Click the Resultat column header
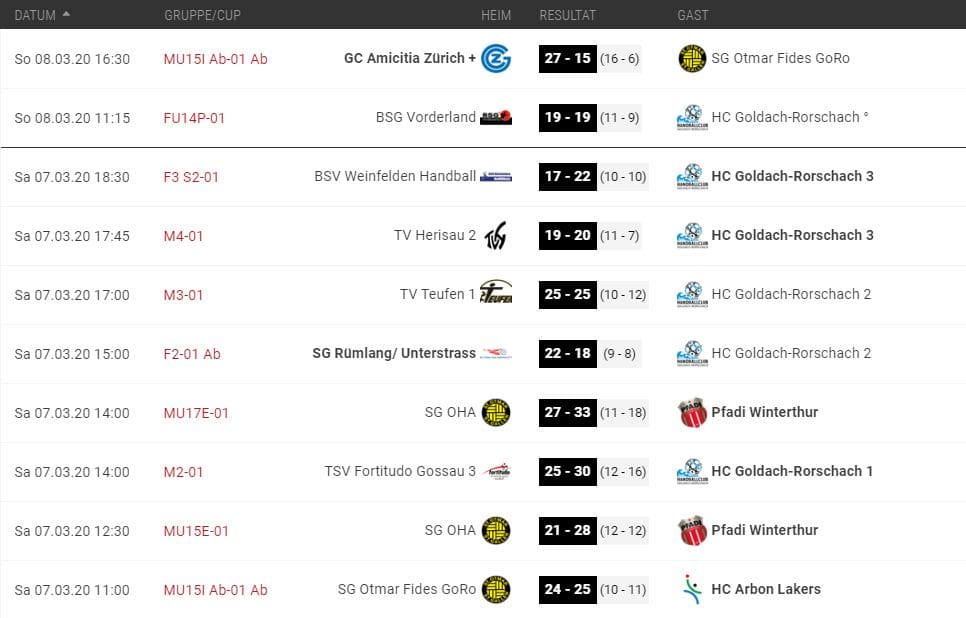The height and width of the screenshot is (618, 966). coord(567,15)
